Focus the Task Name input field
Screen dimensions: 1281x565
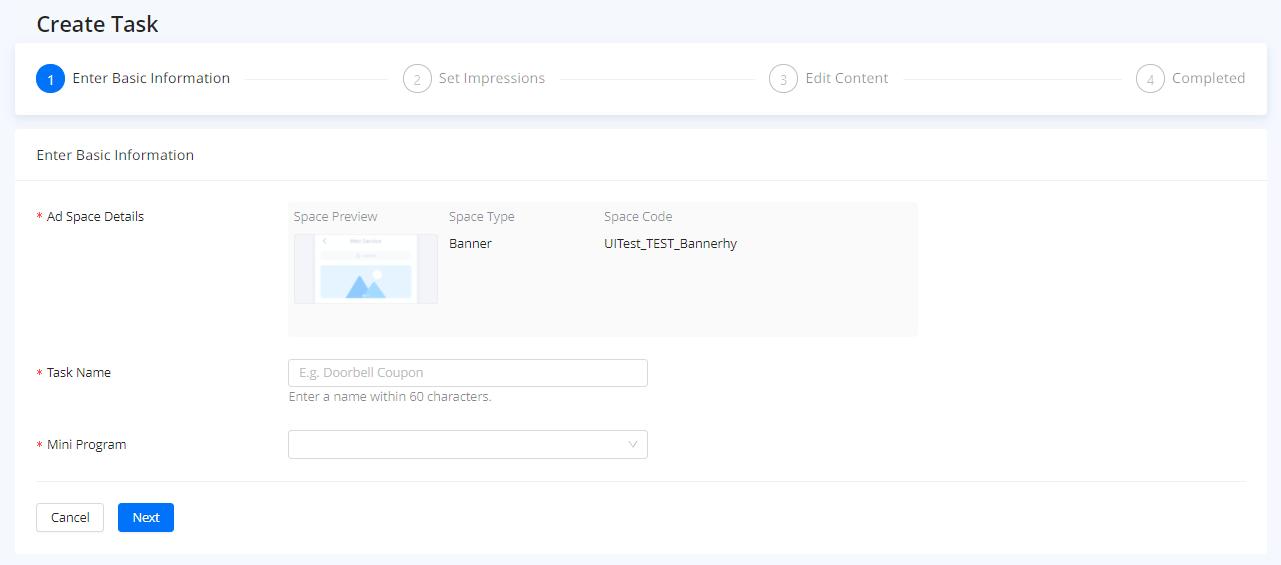467,373
